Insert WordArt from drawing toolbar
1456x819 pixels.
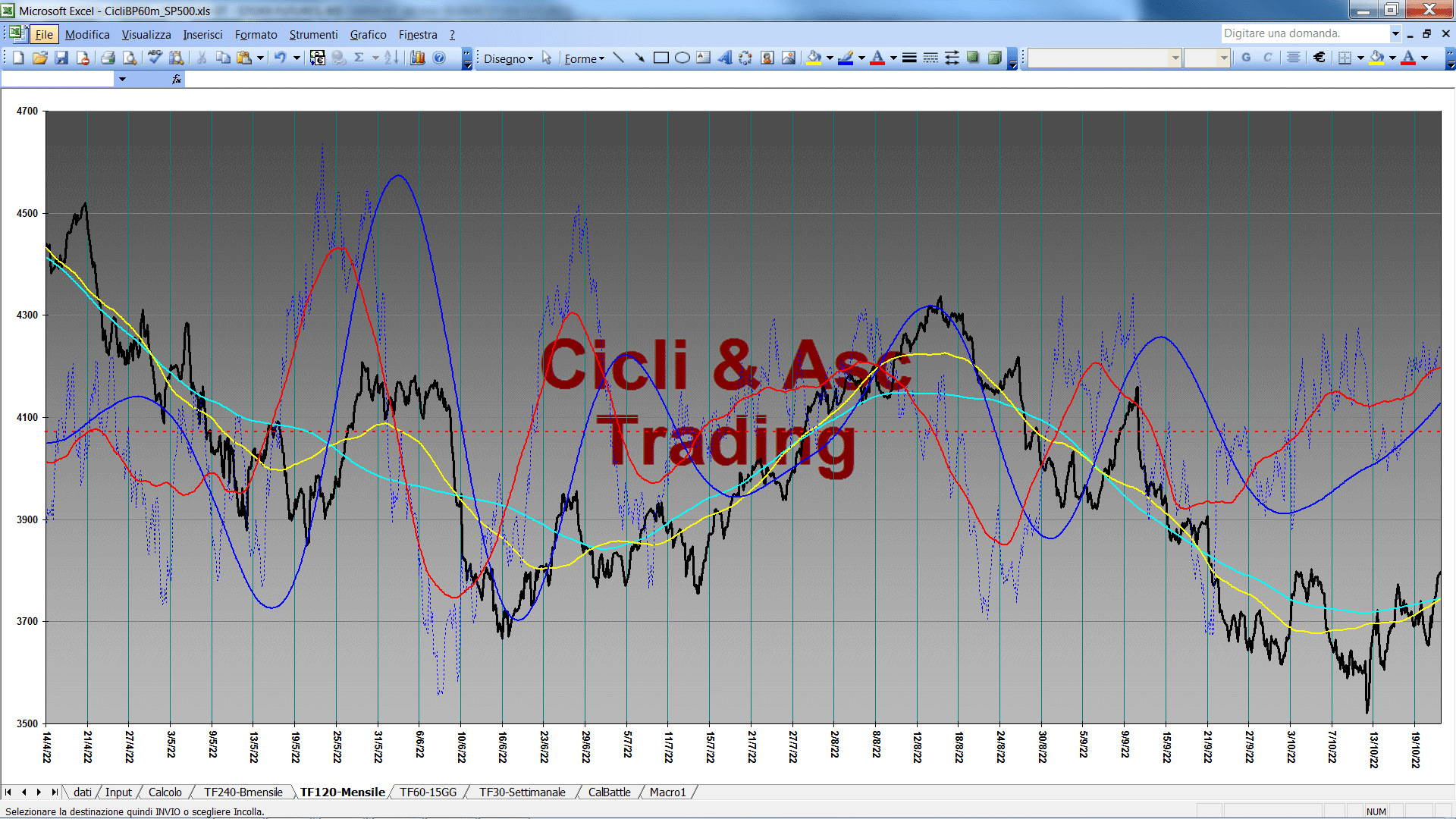coord(725,58)
